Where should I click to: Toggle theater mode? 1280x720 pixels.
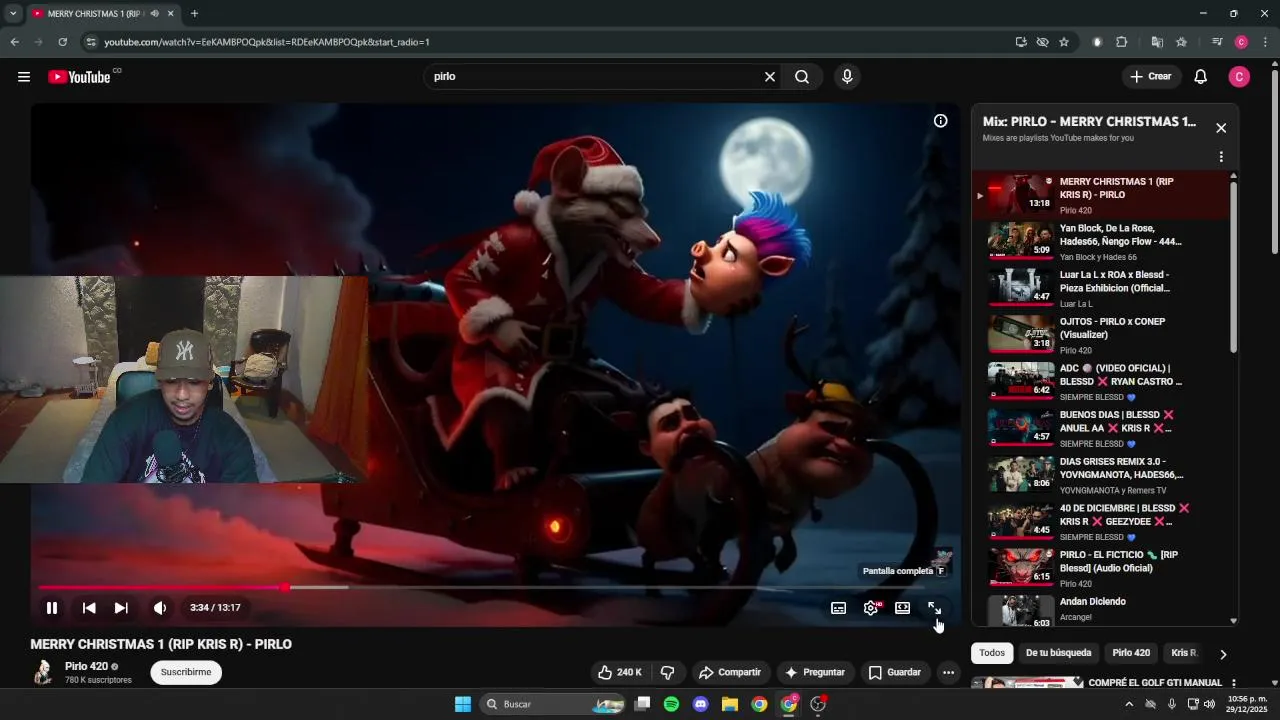(x=903, y=608)
